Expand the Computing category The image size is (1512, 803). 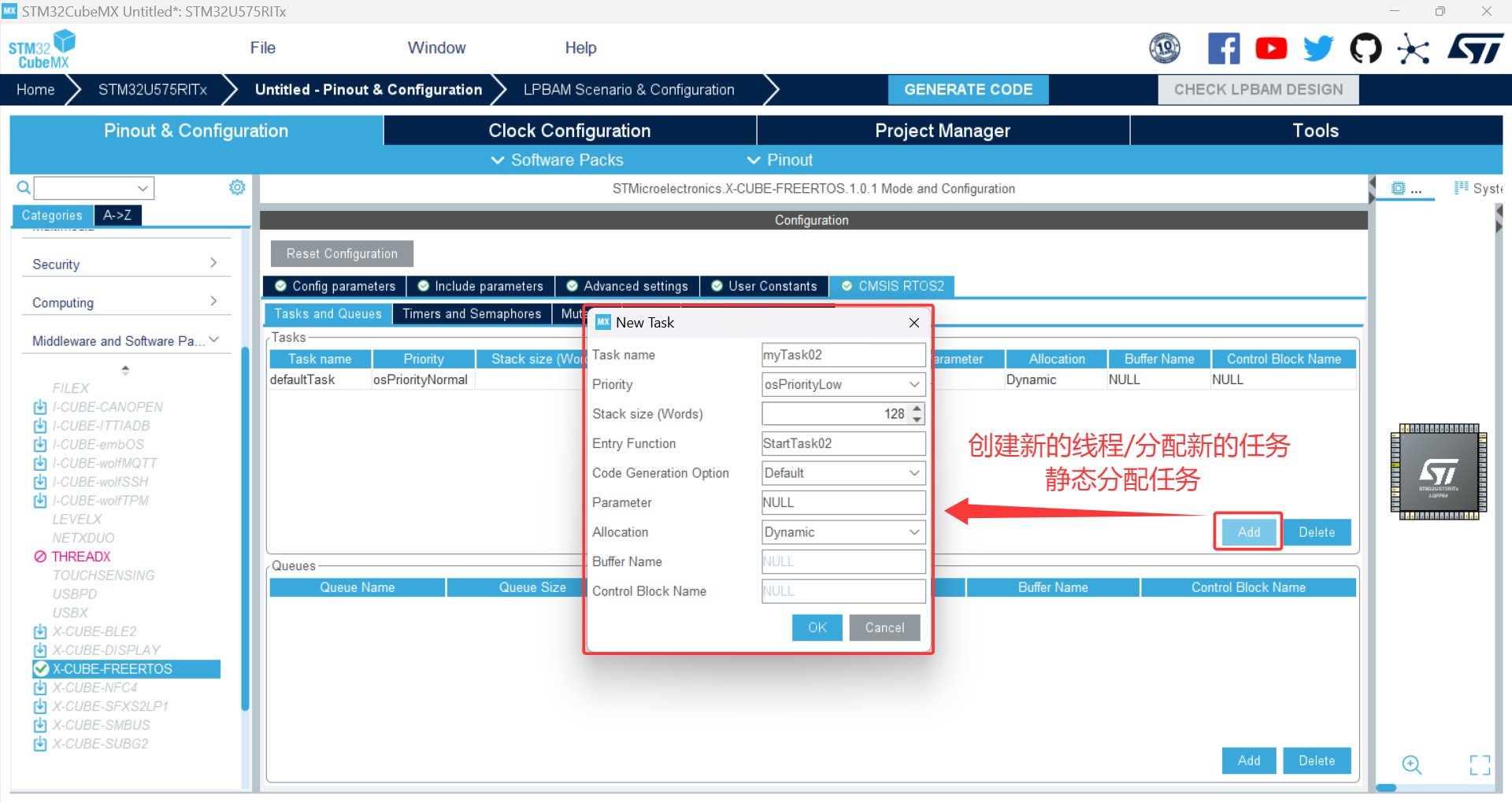pos(124,302)
